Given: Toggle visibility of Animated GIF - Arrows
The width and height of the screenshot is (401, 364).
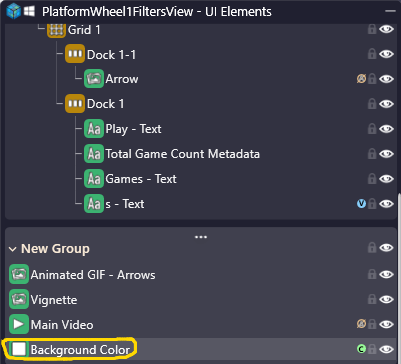Looking at the screenshot, I should pos(386,275).
